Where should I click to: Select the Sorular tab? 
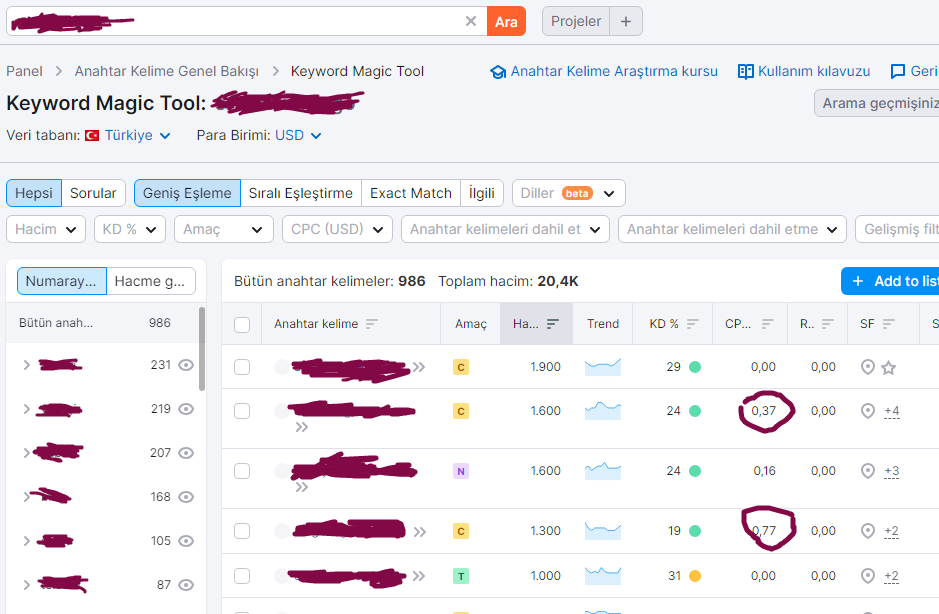(93, 193)
